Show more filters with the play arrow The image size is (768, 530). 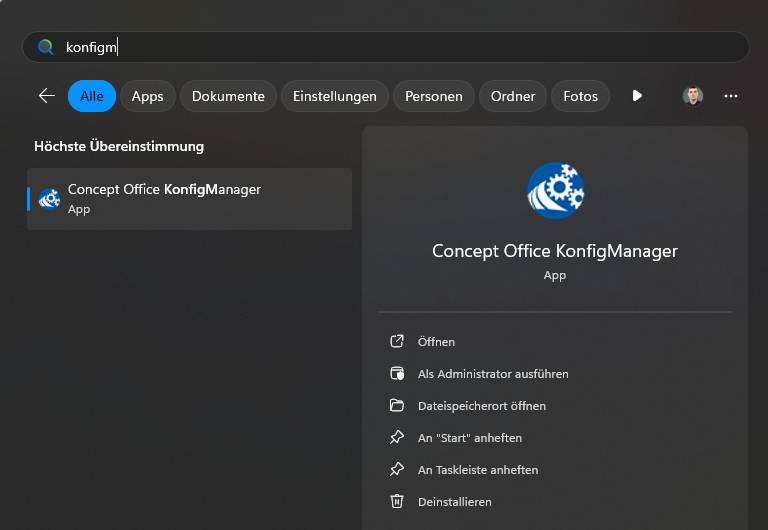click(x=637, y=96)
